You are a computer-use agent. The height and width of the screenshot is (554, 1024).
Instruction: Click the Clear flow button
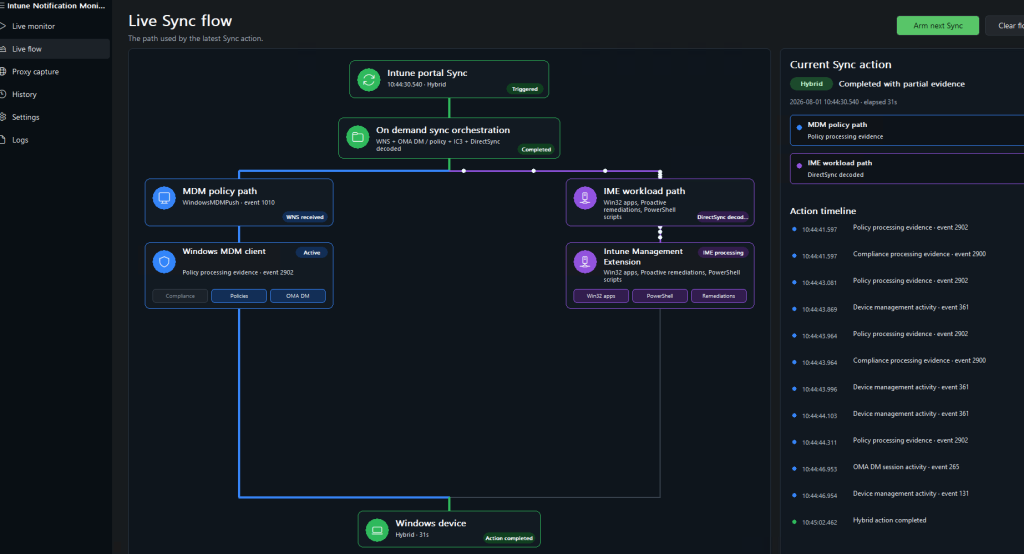coord(1006,25)
